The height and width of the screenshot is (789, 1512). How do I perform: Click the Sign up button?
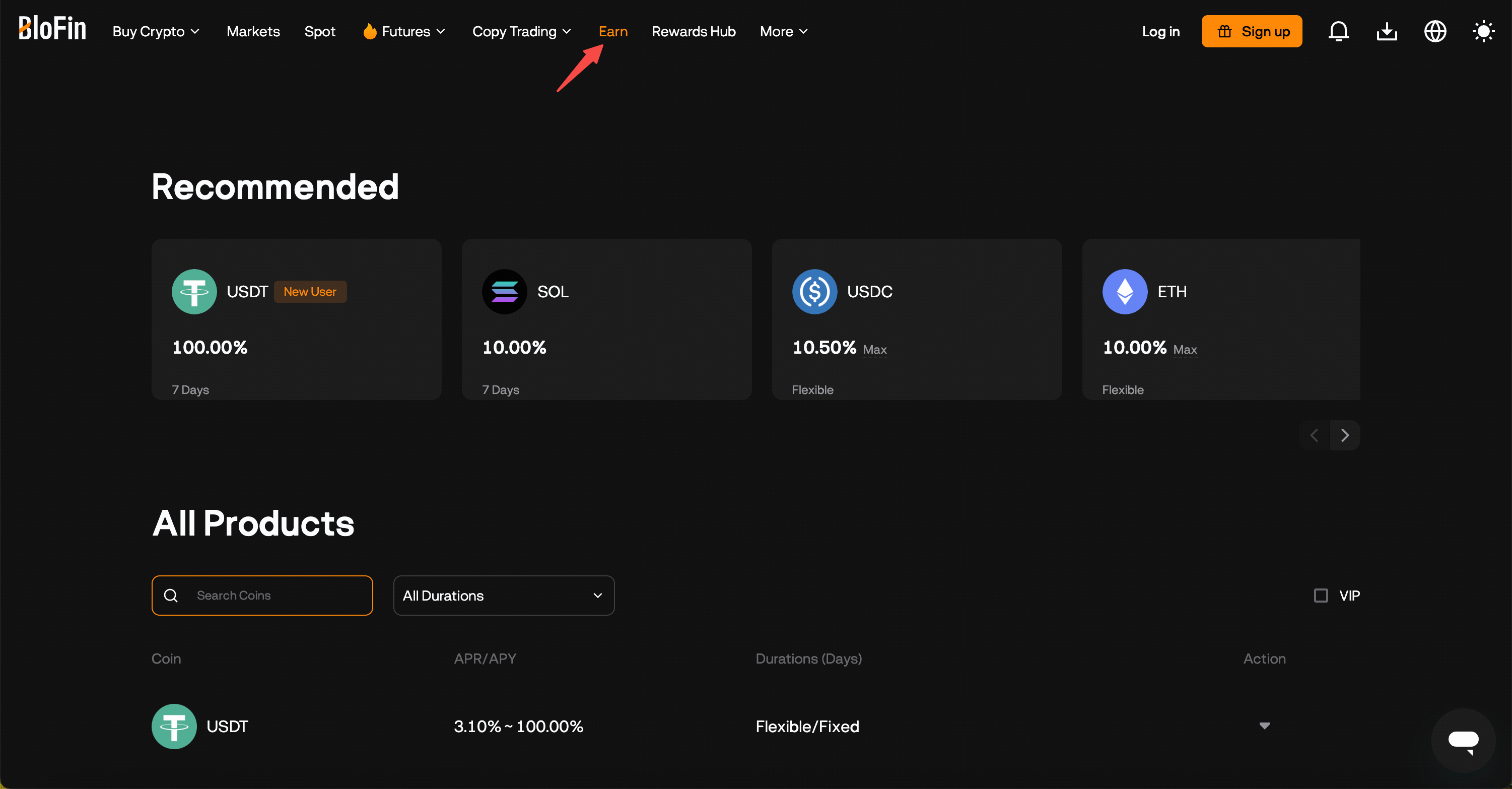(x=1252, y=31)
